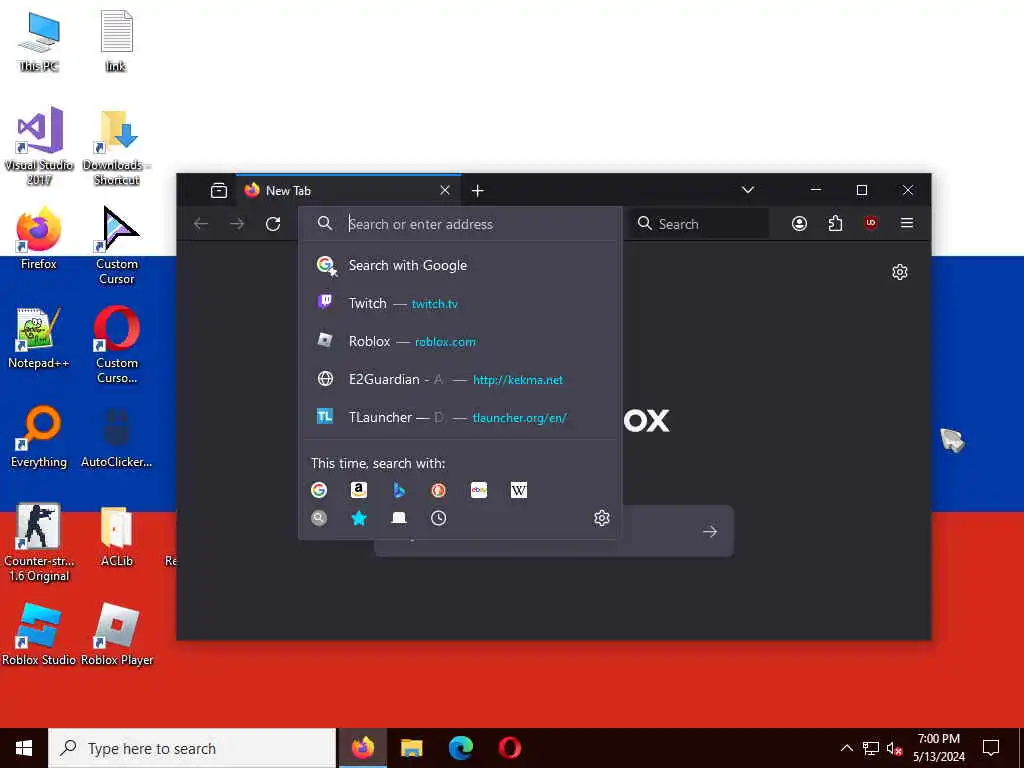Focus the Search or enter address field
Viewport: 1024px width, 768px height.
point(460,224)
